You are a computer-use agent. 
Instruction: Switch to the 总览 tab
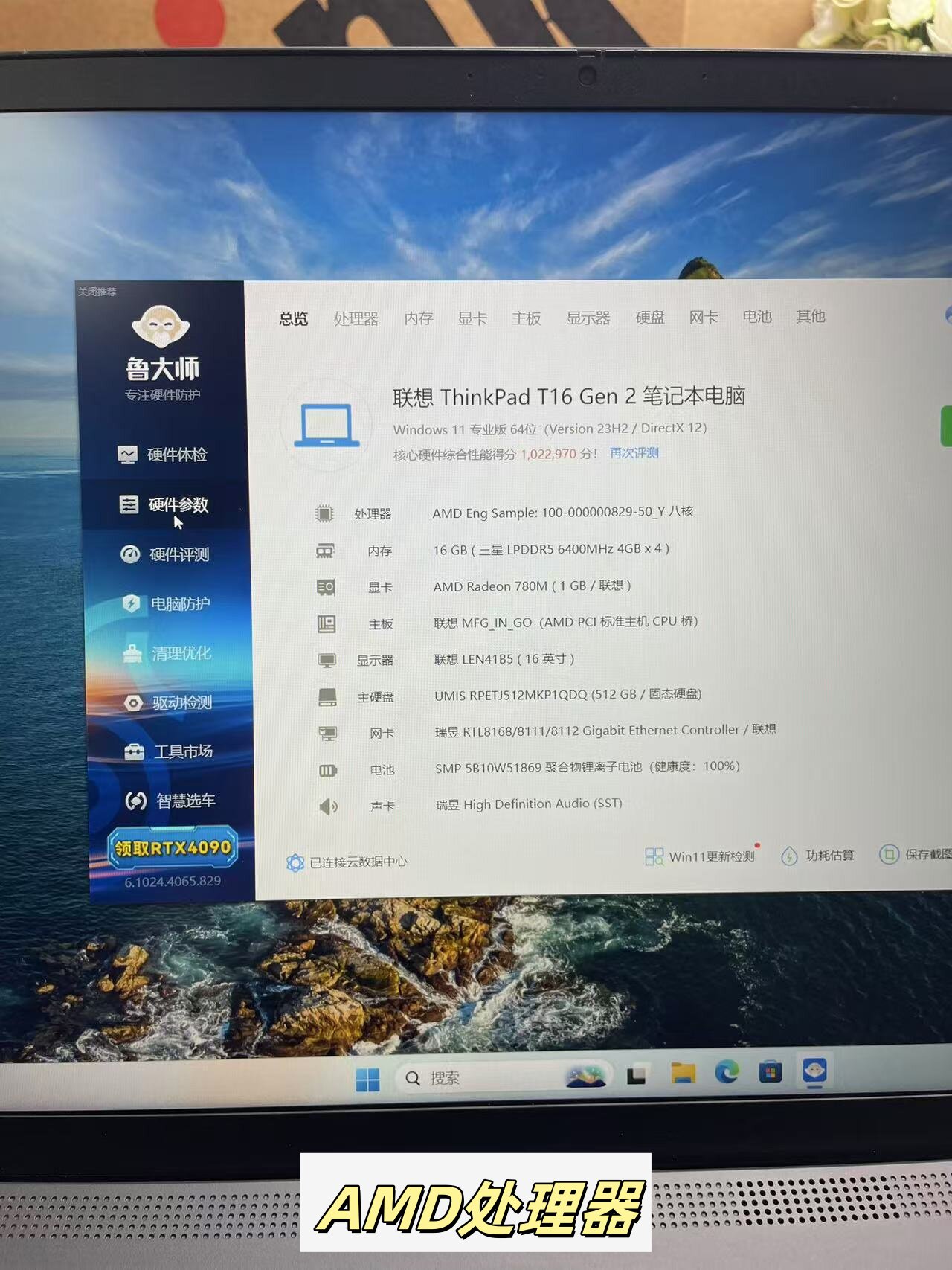click(294, 318)
